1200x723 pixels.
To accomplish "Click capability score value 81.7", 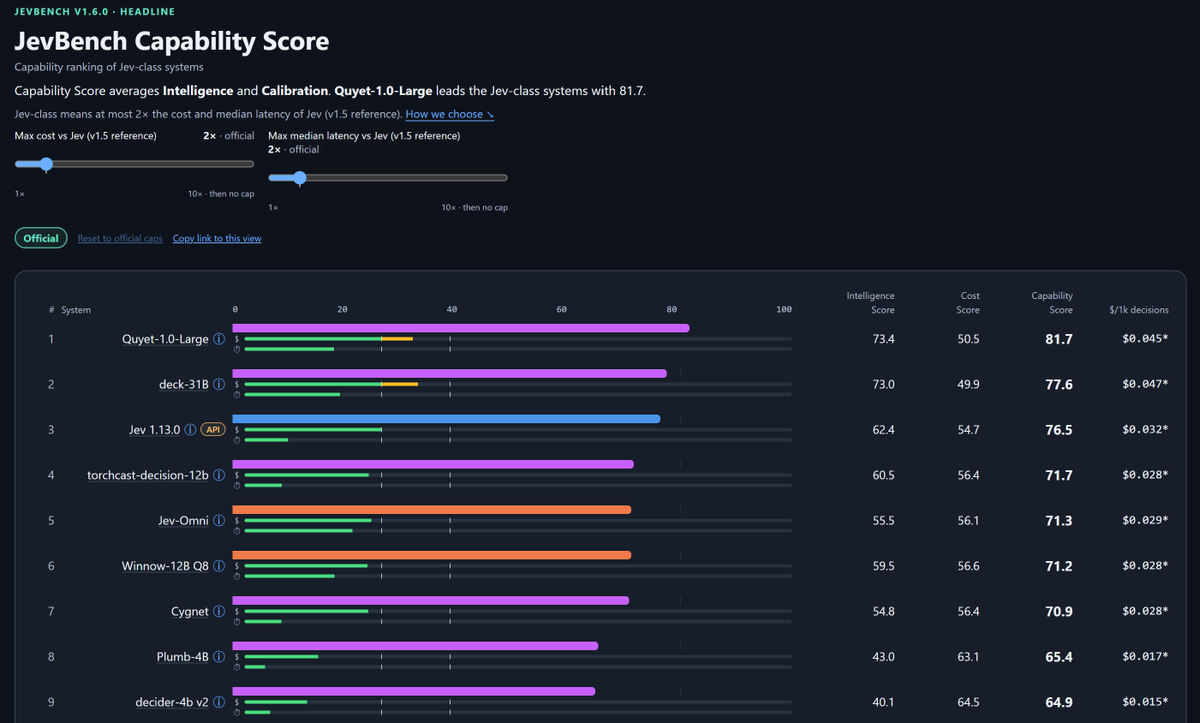I will pyautogui.click(x=1059, y=339).
